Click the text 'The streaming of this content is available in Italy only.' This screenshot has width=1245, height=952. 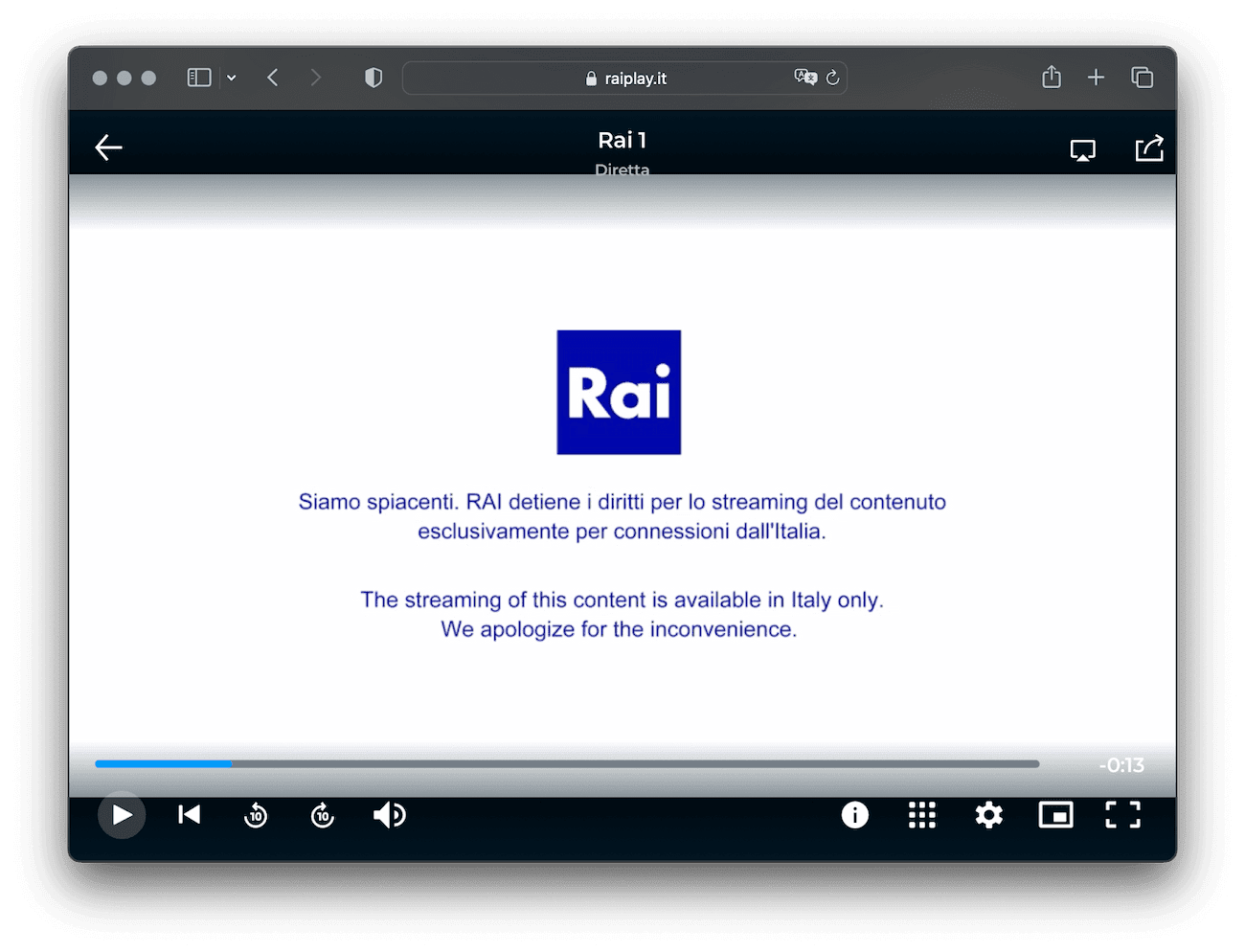point(622,600)
